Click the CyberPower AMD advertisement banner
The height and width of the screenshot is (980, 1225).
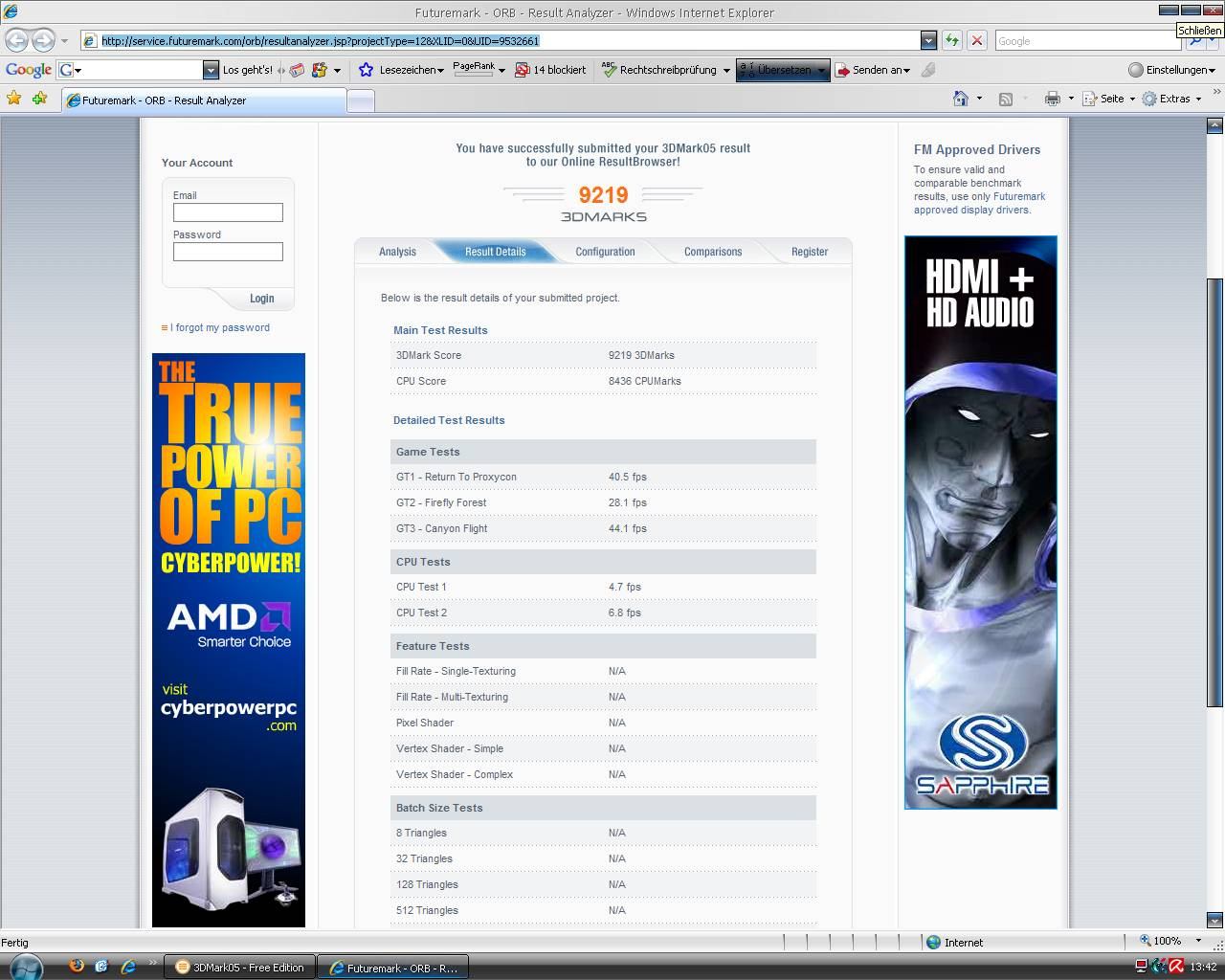229,640
